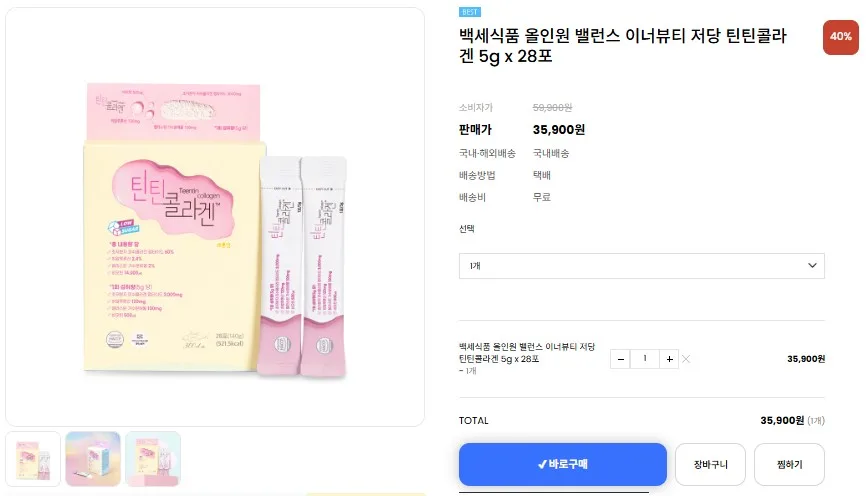Decrease quantity with the minus button

coord(620,359)
